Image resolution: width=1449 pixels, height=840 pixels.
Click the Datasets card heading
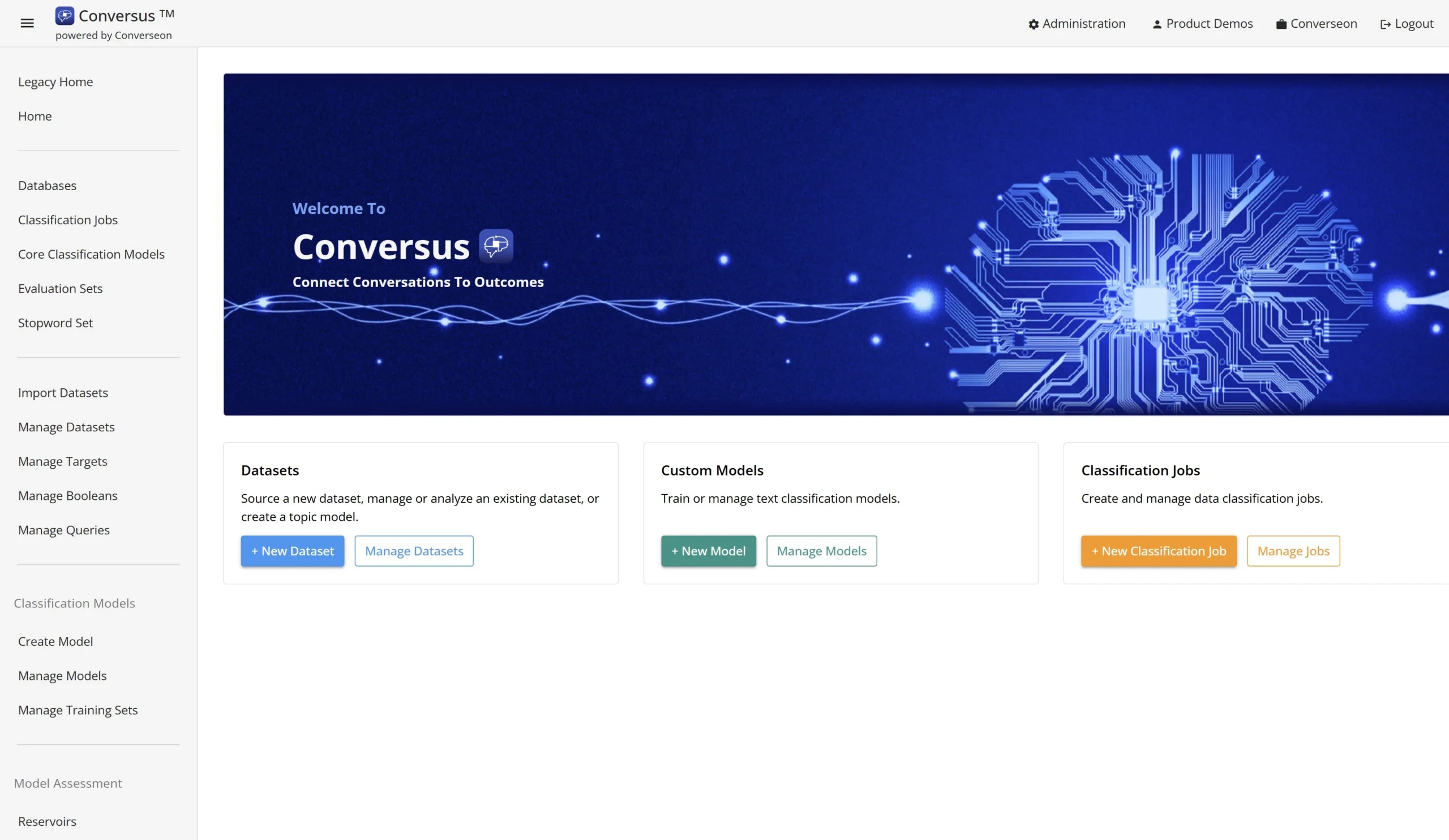(x=269, y=470)
